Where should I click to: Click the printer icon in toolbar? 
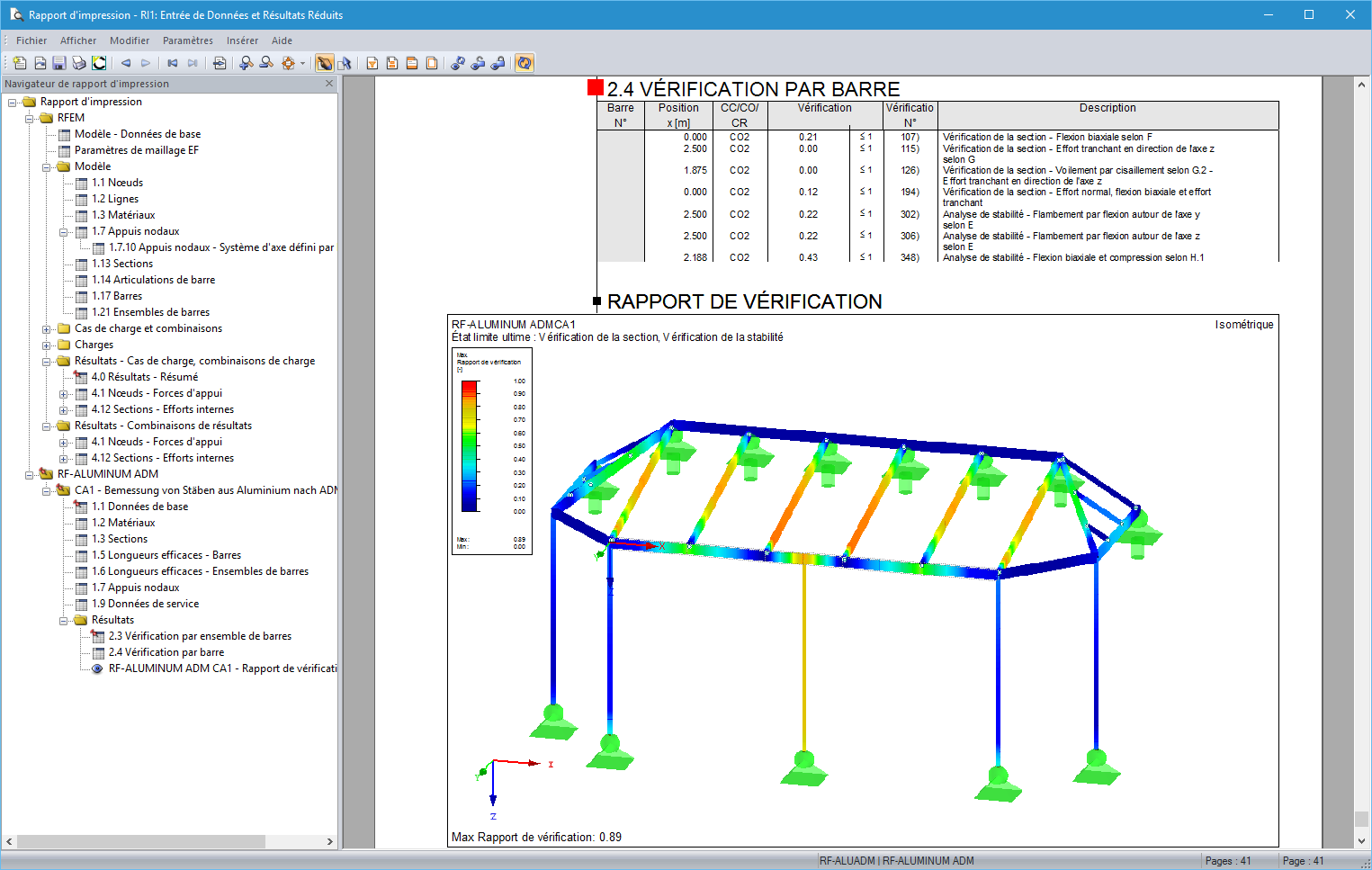79,63
